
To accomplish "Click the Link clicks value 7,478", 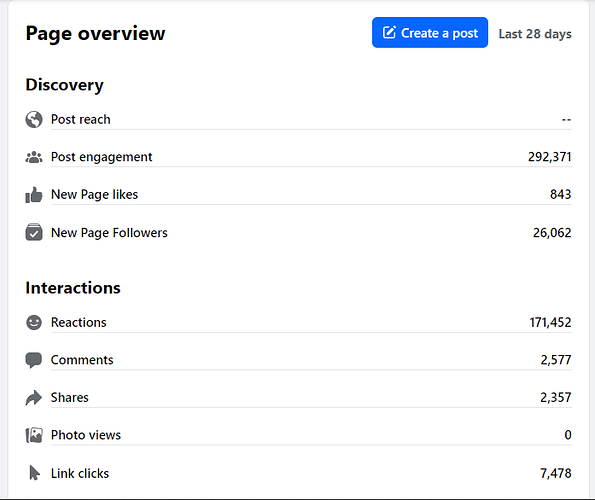I will tap(556, 473).
